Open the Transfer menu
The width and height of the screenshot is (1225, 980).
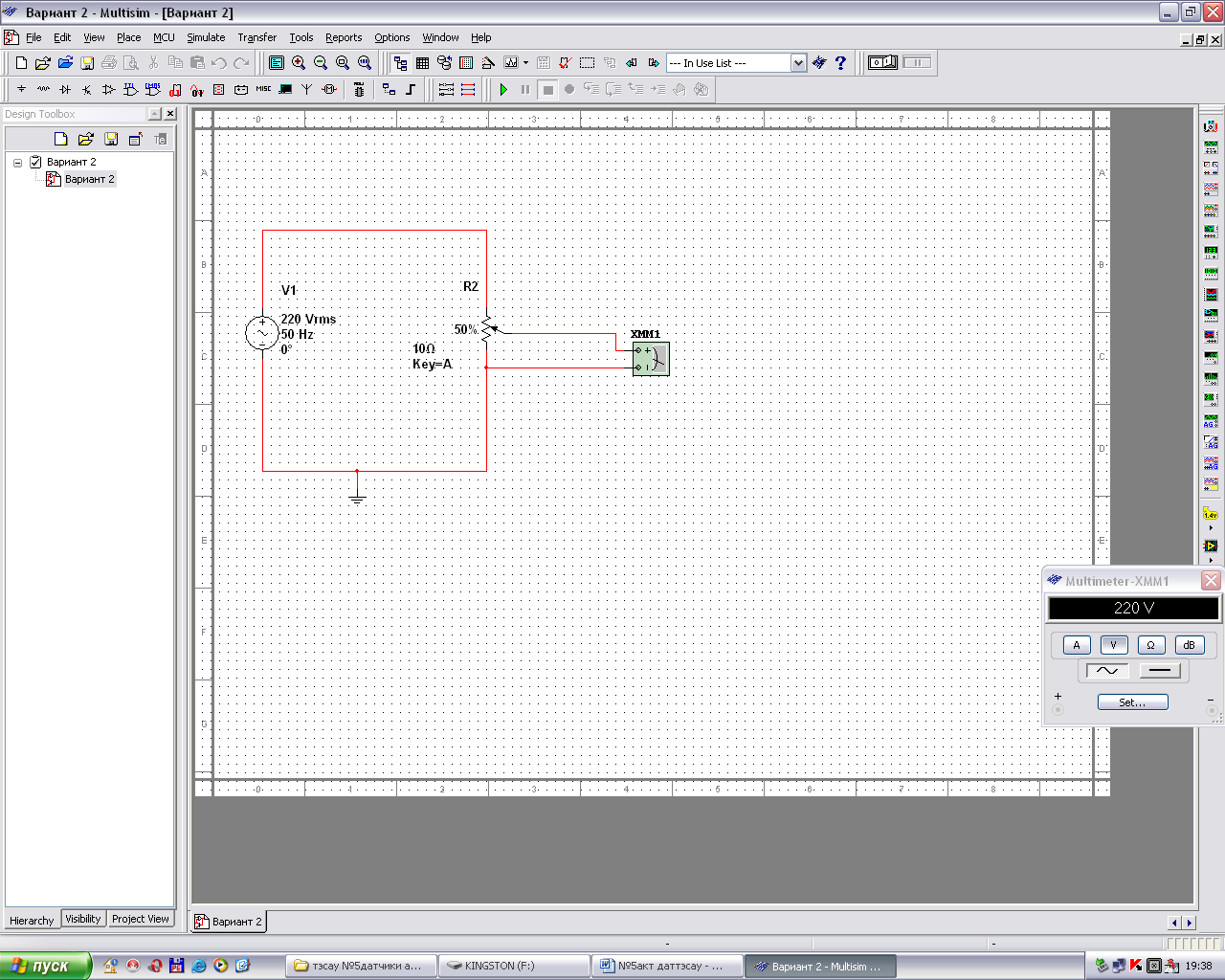point(256,37)
